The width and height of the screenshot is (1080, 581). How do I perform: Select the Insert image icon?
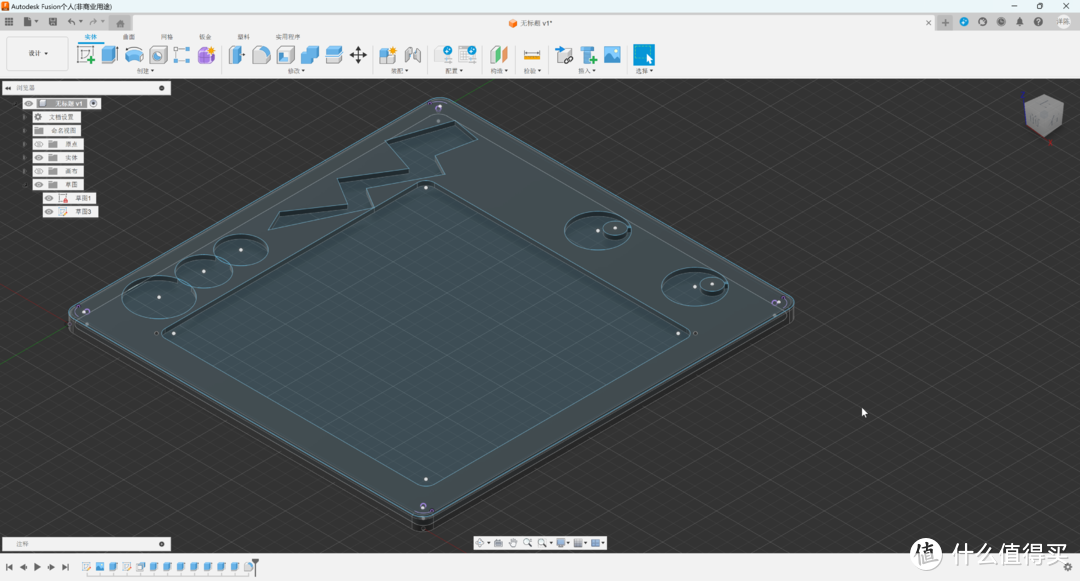(612, 55)
